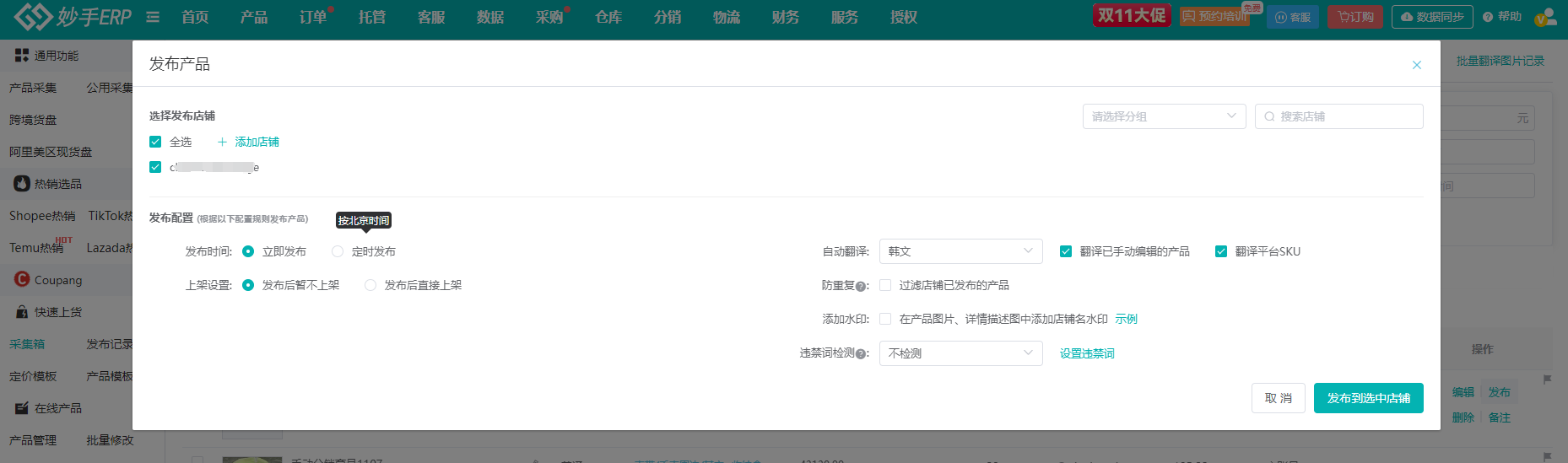Open the 帮助 help menu
Image resolution: width=1568 pixels, height=463 pixels.
click(x=1502, y=17)
